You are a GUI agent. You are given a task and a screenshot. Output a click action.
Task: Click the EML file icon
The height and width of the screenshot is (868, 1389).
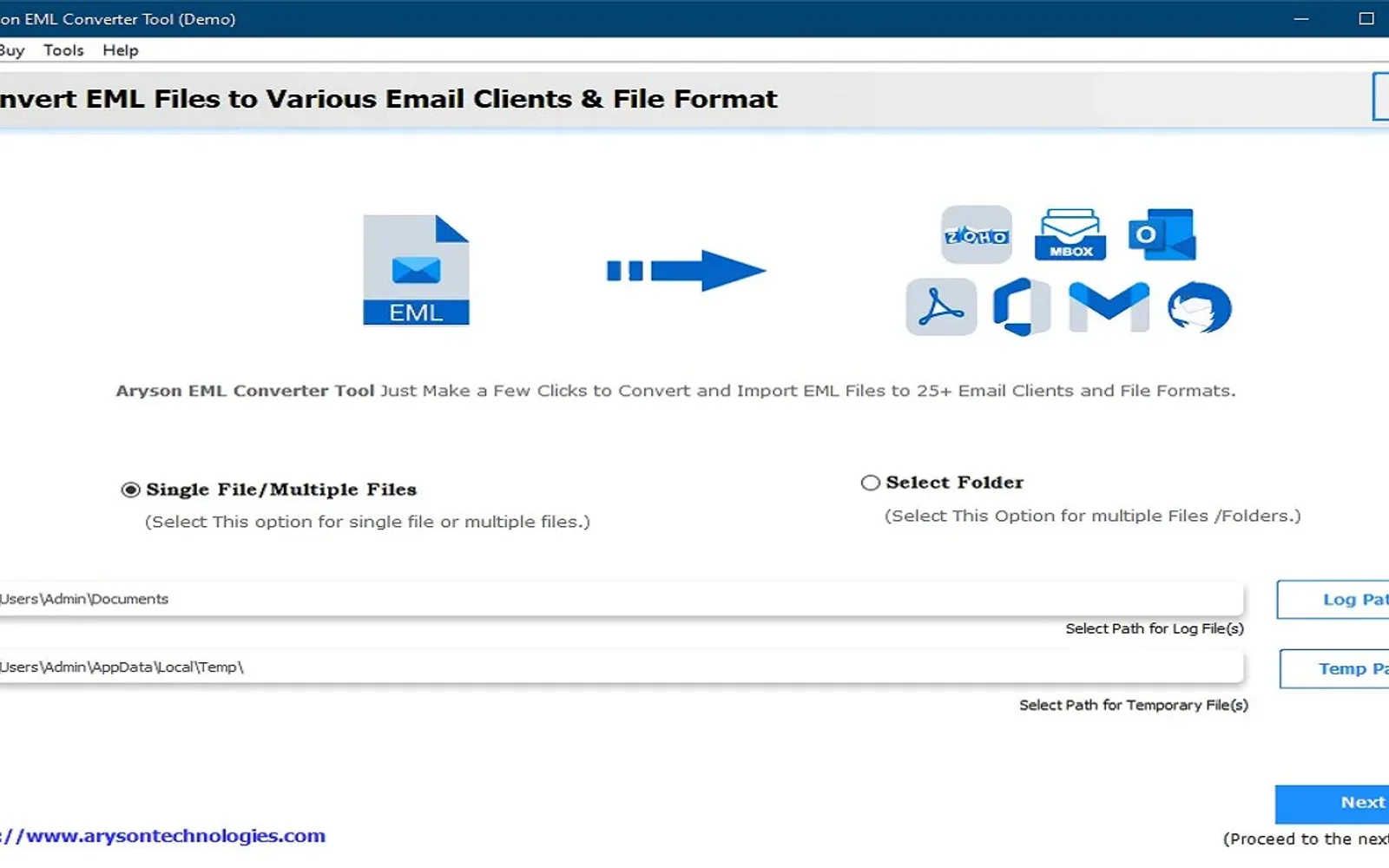pos(416,270)
